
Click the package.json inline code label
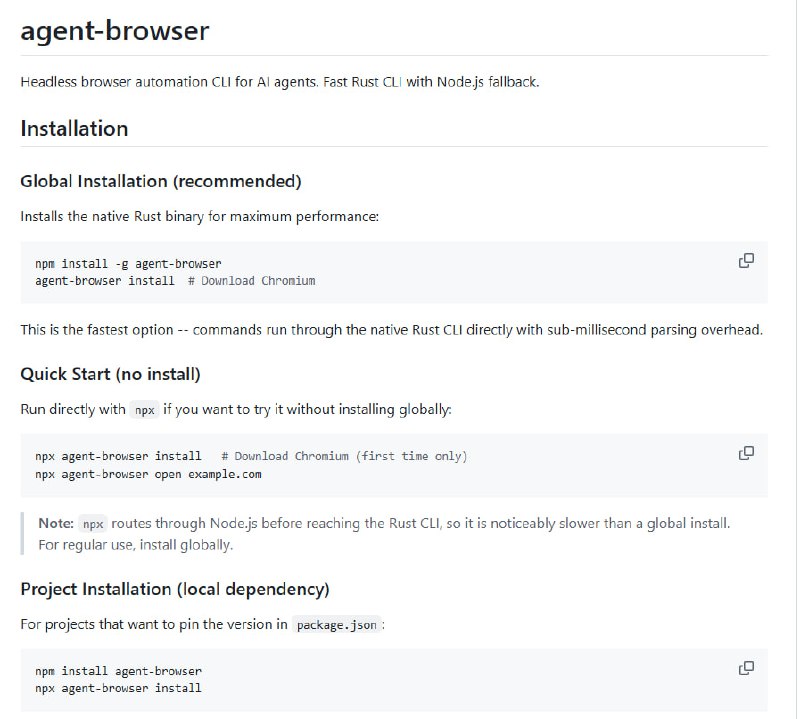(337, 625)
